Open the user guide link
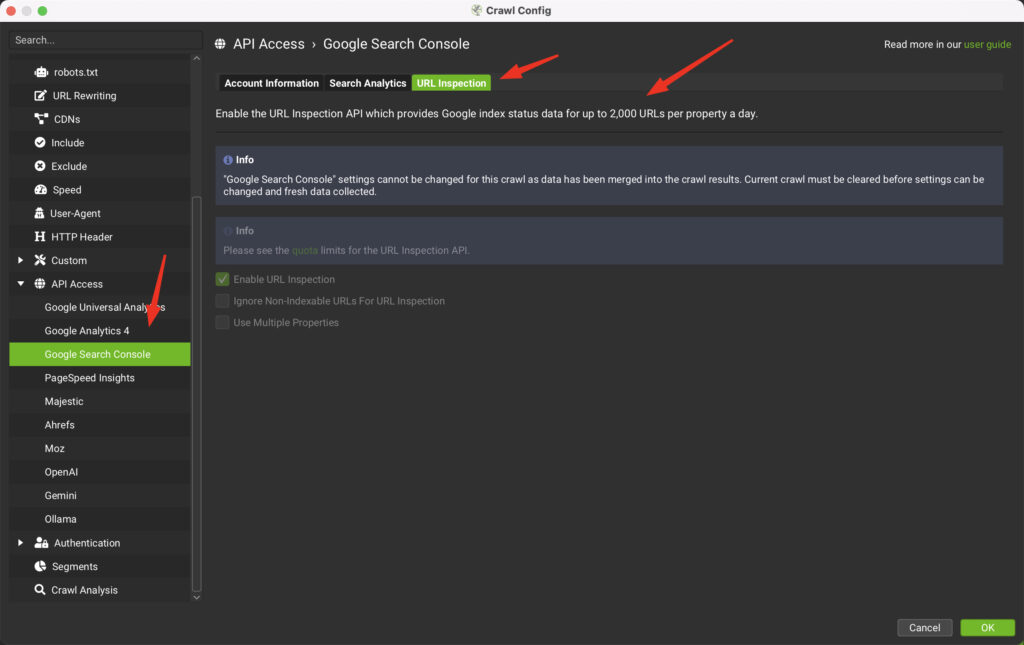The height and width of the screenshot is (645, 1024). (x=986, y=43)
